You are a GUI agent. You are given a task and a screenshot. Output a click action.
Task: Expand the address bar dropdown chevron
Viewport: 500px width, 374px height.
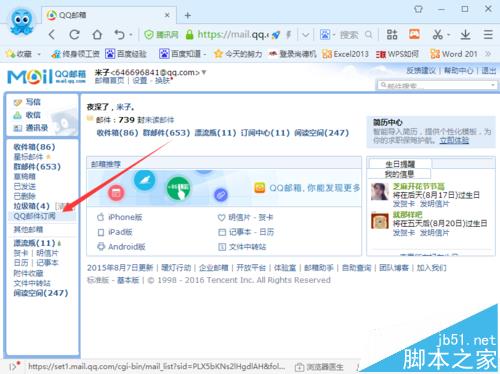[305, 35]
